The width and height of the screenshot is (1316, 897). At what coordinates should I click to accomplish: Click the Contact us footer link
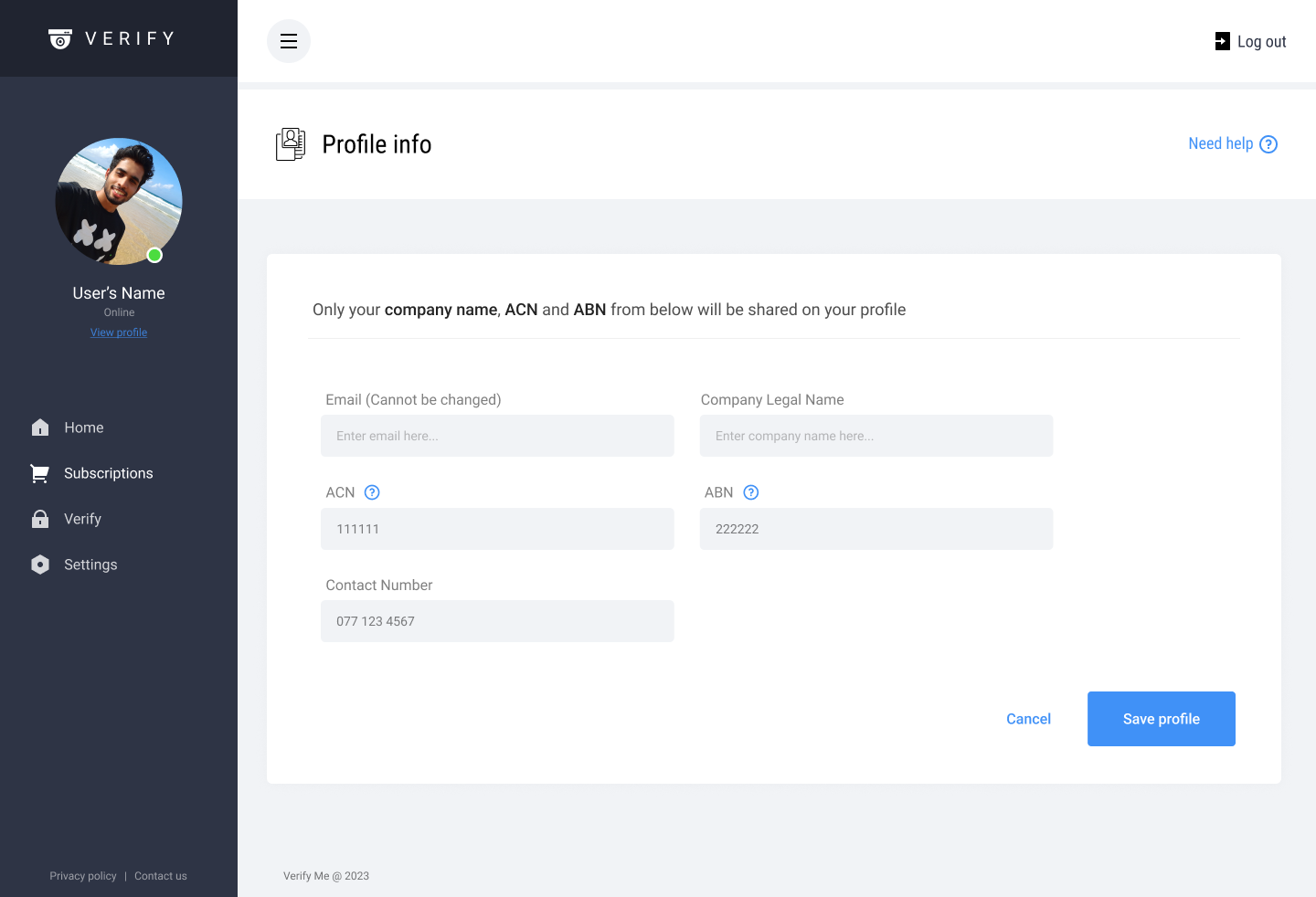point(161,876)
